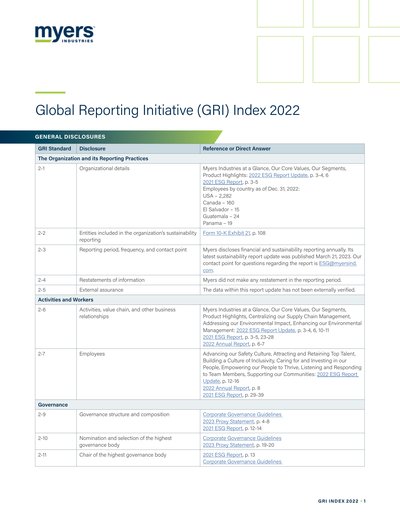Open 2022 Annual Report link in row 2-6
The image size is (400, 517).
pyautogui.click(x=226, y=344)
